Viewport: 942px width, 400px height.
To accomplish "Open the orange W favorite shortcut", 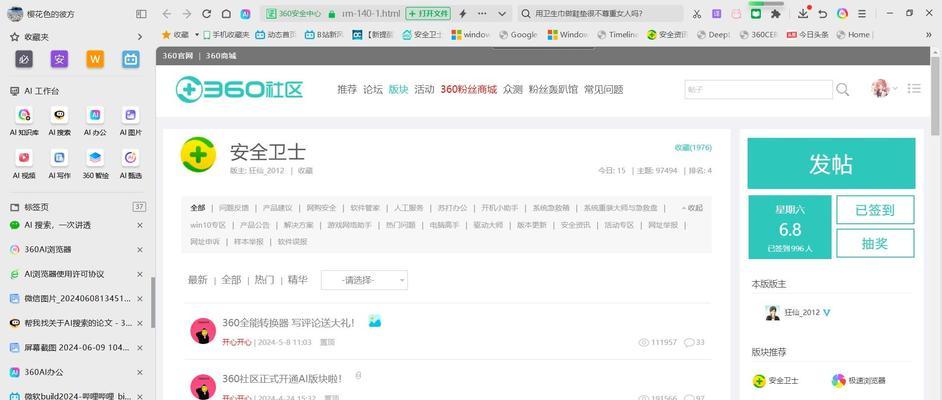I will (95, 59).
